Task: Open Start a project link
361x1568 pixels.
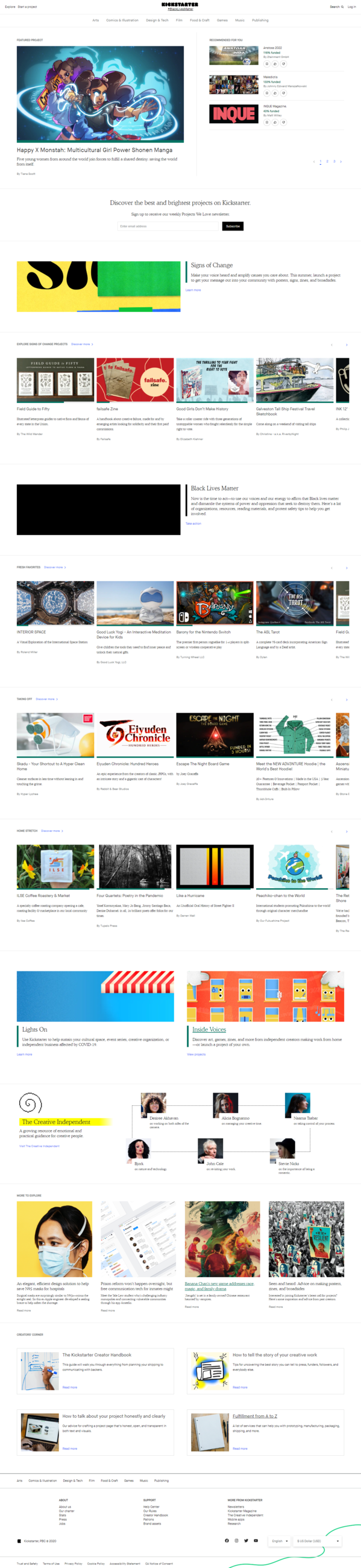Action: [27, 7]
